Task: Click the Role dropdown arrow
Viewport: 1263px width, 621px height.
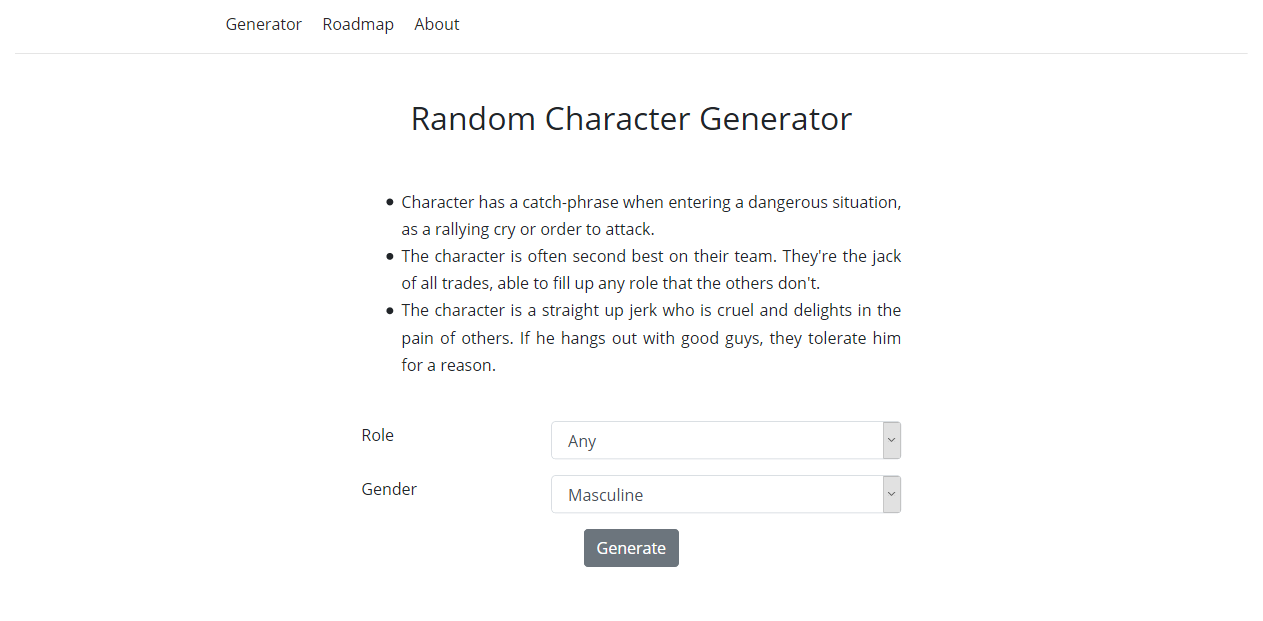Action: 892,441
